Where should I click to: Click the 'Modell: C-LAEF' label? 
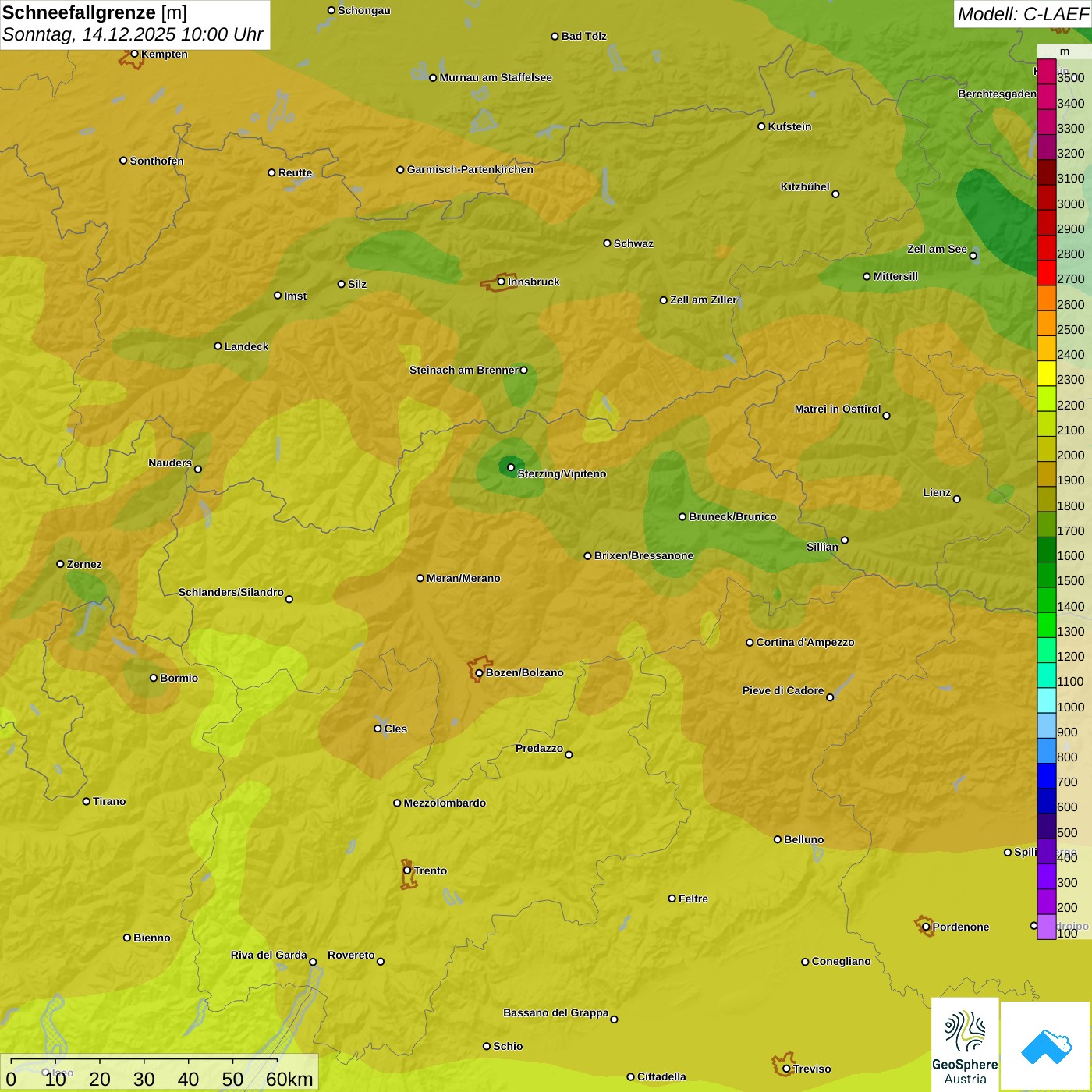[x=1022, y=14]
